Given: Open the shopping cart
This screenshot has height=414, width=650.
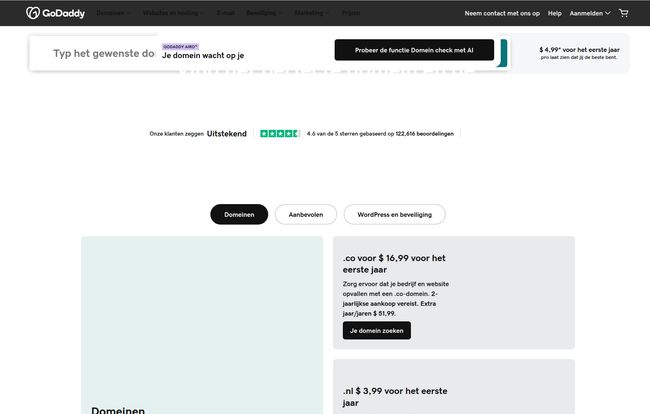Looking at the screenshot, I should (624, 13).
